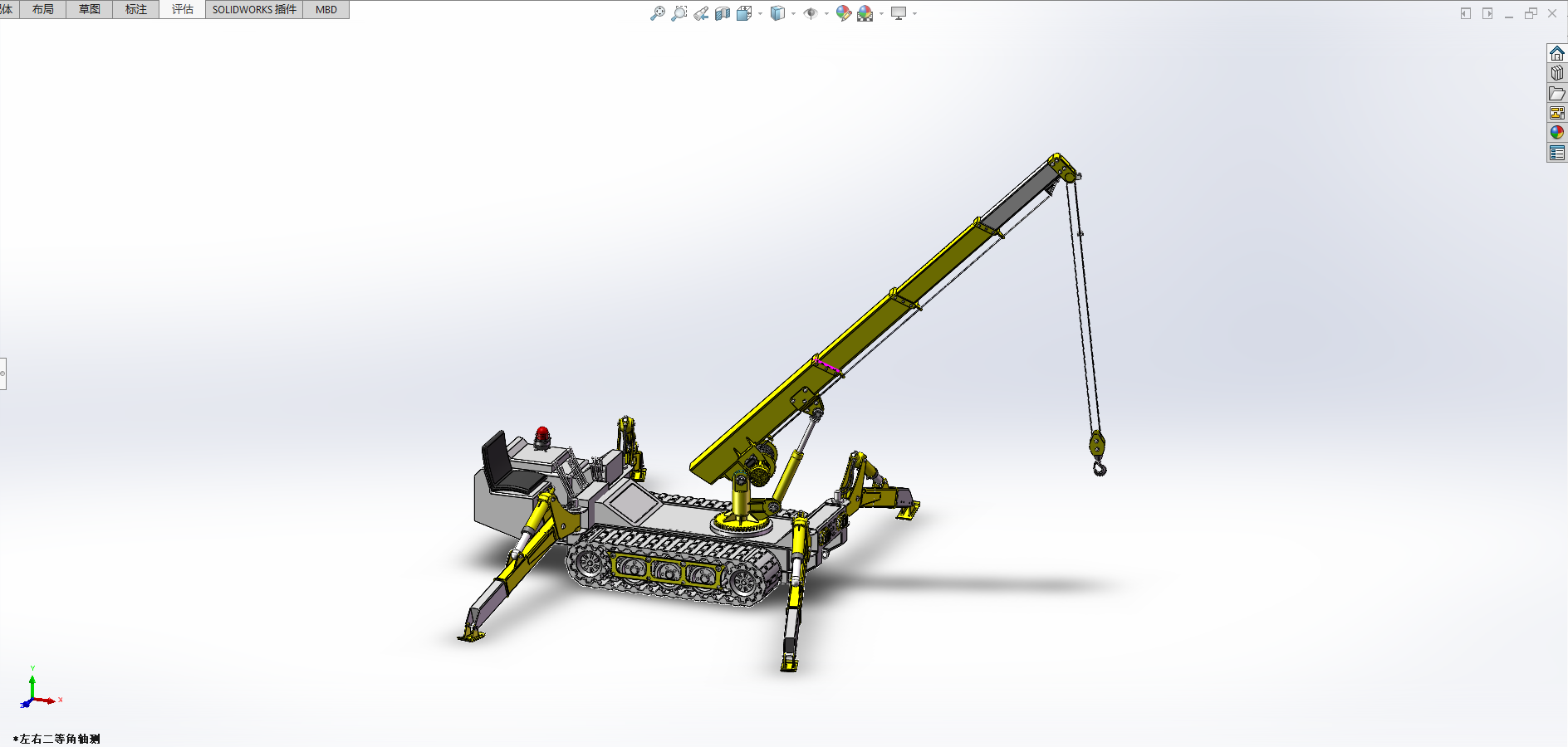Switch to the 布局 tab
The width and height of the screenshot is (1568, 747).
coord(43,9)
